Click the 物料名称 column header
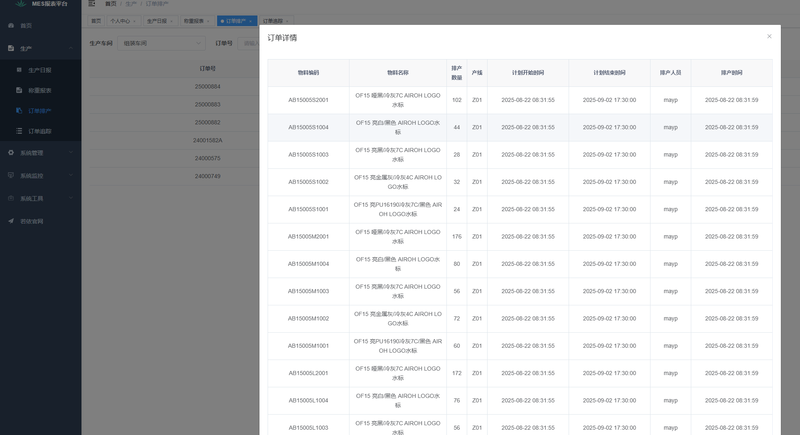The width and height of the screenshot is (800, 435). click(397, 73)
